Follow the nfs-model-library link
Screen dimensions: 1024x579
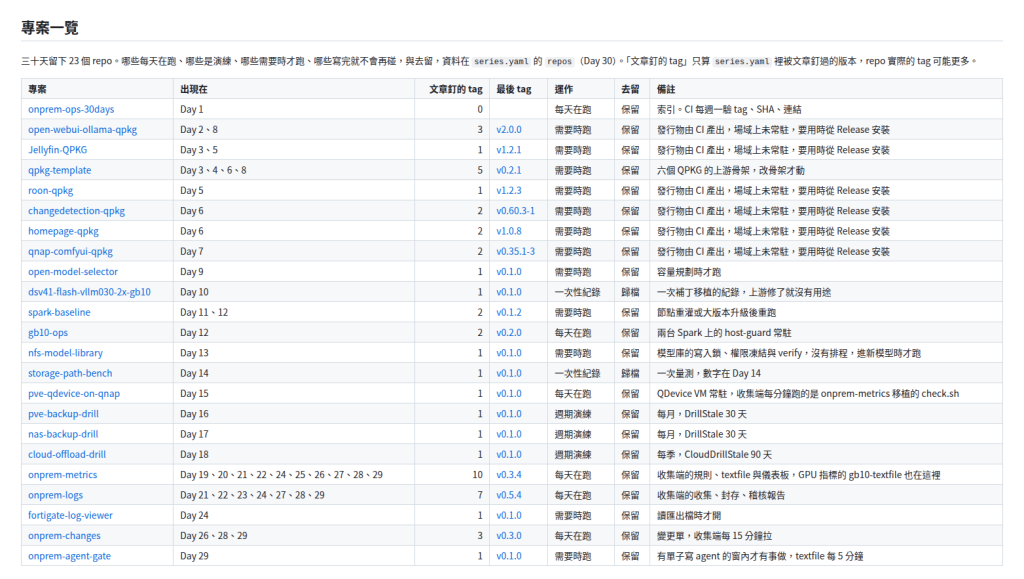click(x=65, y=352)
